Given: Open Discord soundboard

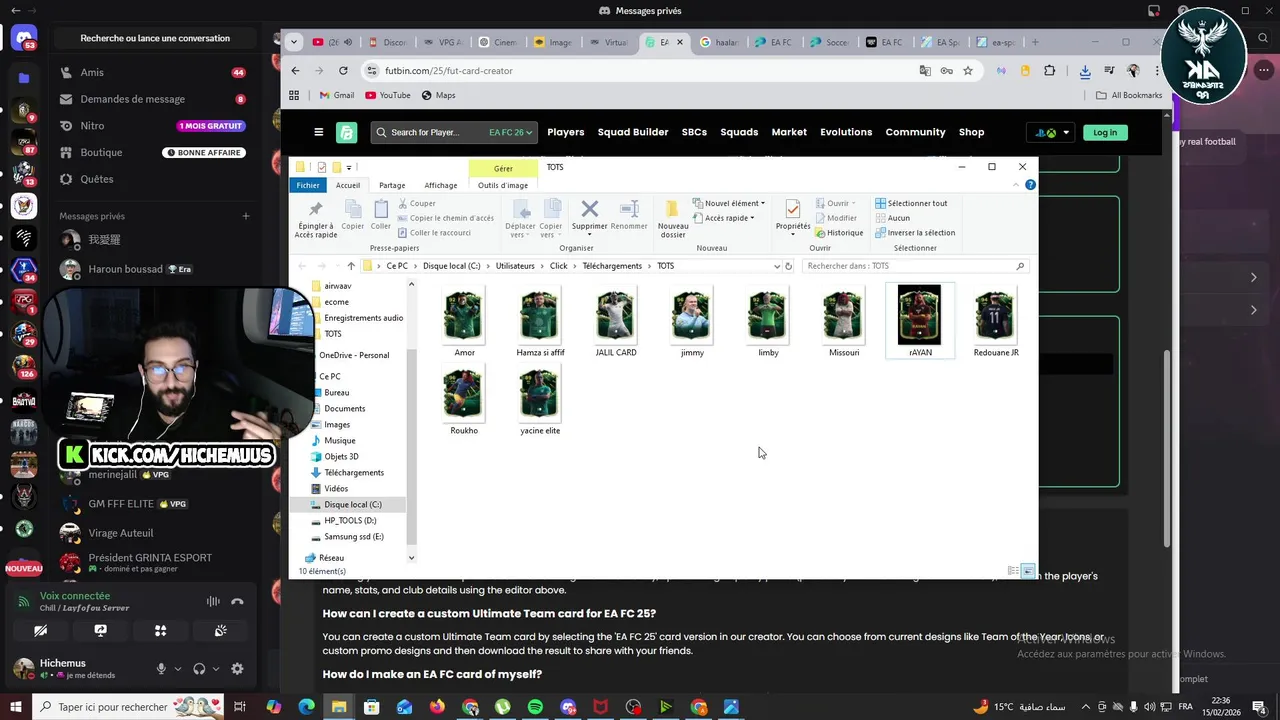Looking at the screenshot, I should tap(220, 631).
